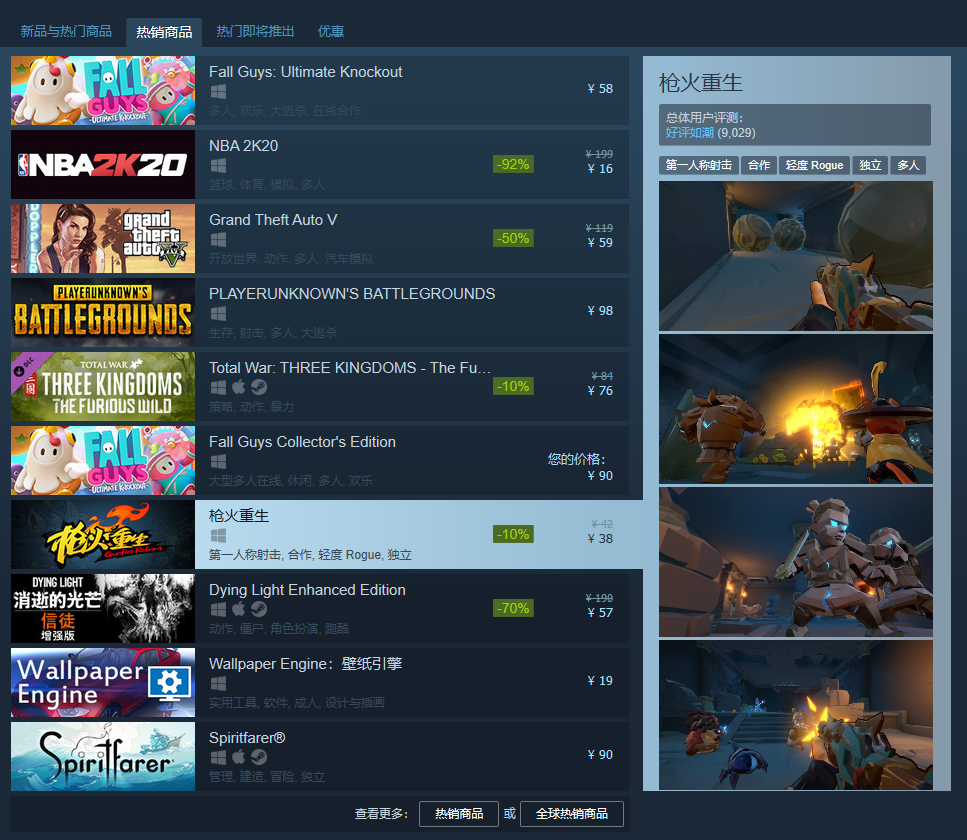Click 枪火重生 heading in preview panel
This screenshot has width=967, height=840.
click(701, 83)
